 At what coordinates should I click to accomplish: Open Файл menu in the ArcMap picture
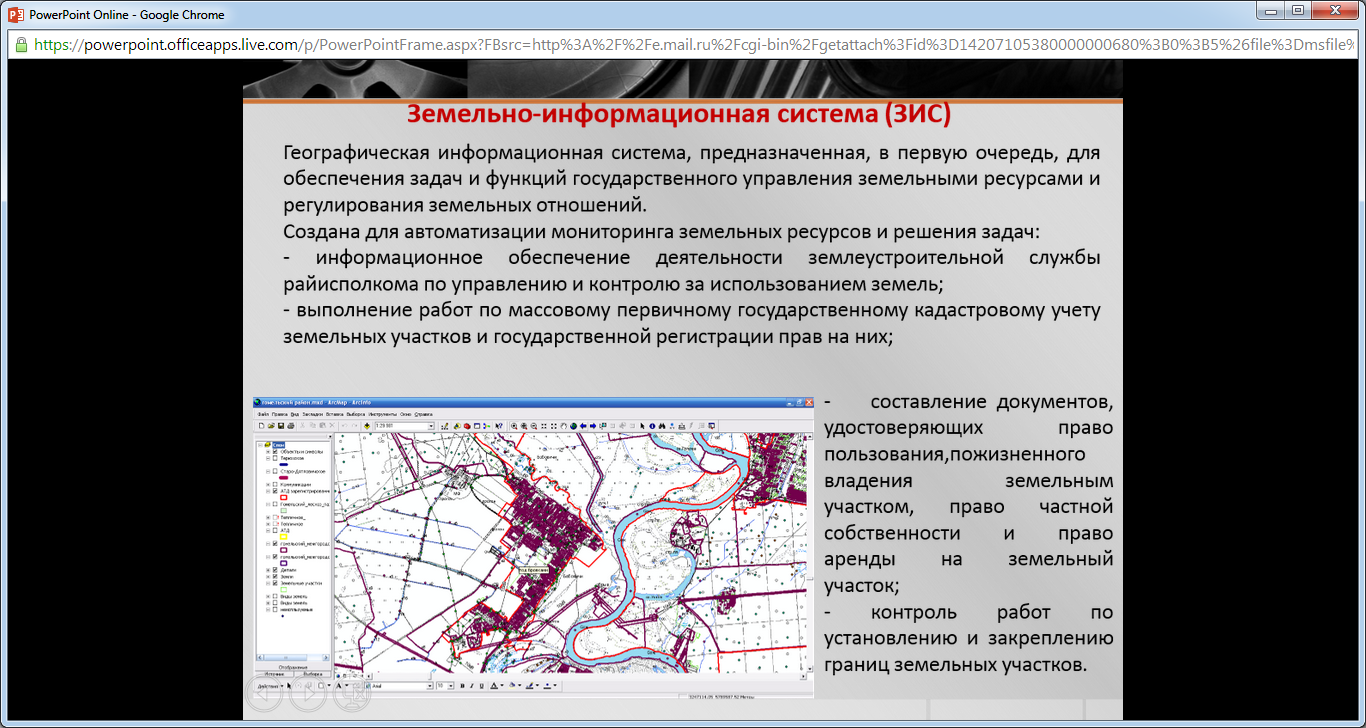click(263, 414)
